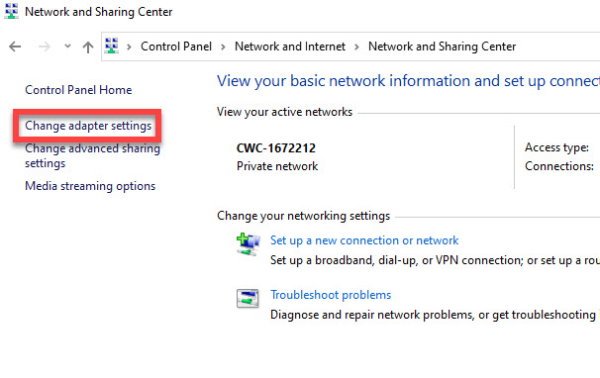Viewport: 600px width, 378px height.
Task: Open the recent locations dropdown chevron
Action: (x=67, y=46)
